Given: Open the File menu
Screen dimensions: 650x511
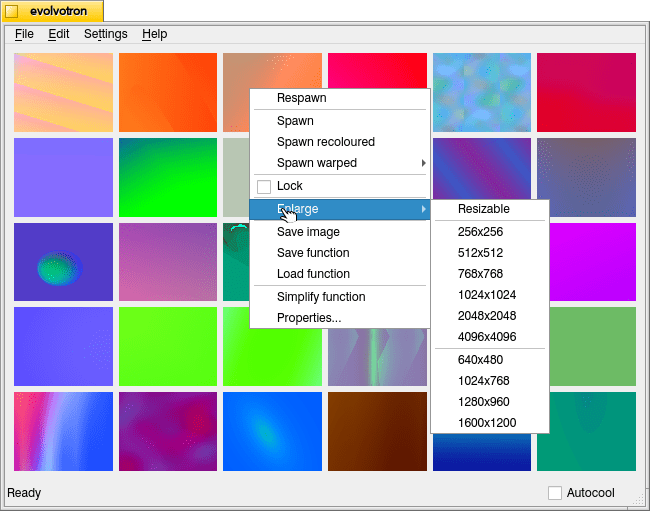Looking at the screenshot, I should [x=24, y=34].
